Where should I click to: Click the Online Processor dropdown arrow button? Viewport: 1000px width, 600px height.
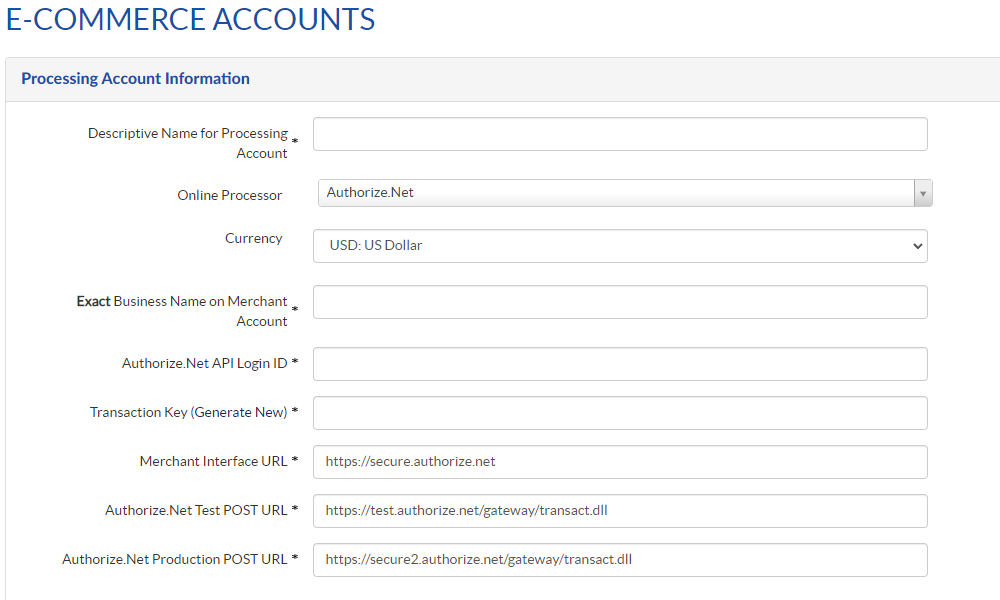[x=923, y=193]
